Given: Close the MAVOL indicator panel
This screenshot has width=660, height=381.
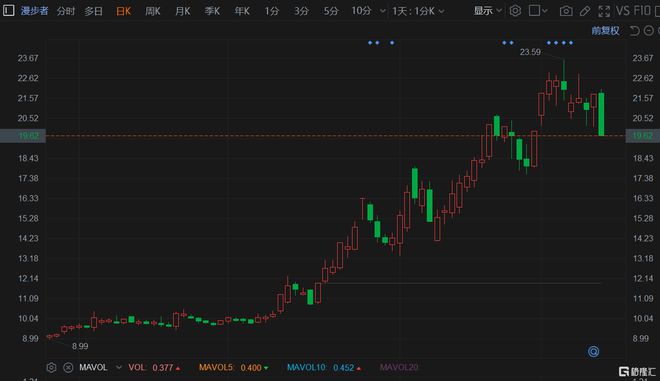Looking at the screenshot, I should tap(68, 368).
